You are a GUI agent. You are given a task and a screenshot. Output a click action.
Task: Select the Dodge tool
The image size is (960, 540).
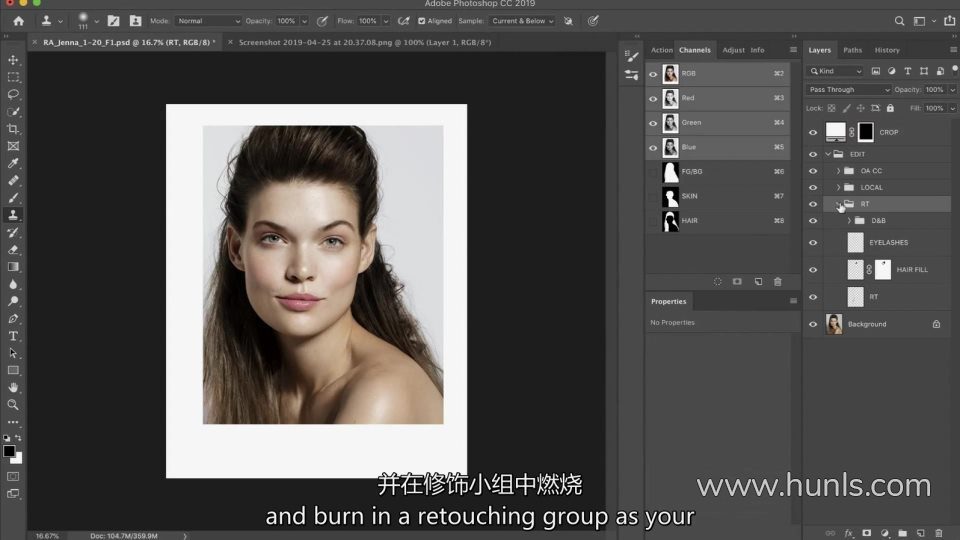point(13,301)
